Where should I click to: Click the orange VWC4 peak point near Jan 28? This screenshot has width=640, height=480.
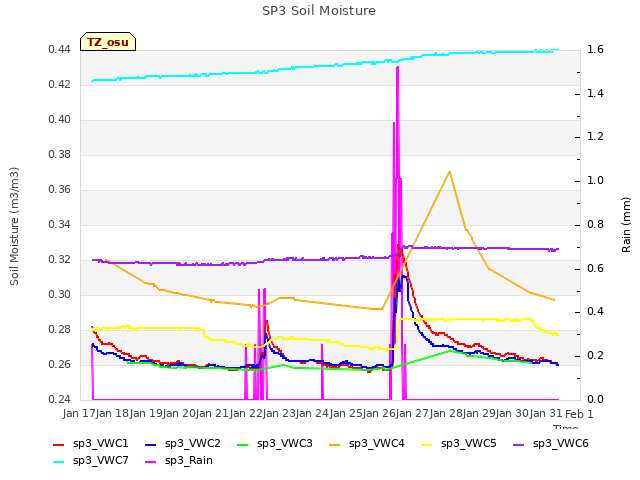449,172
